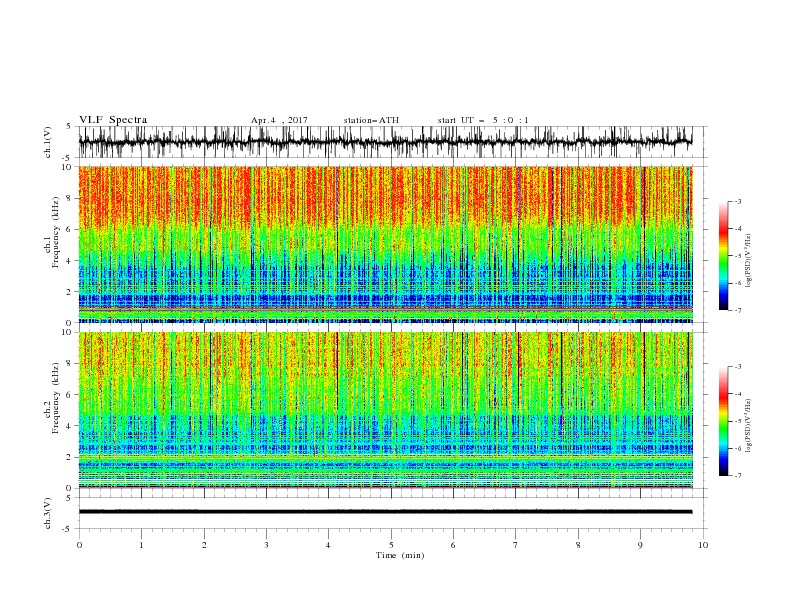The height and width of the screenshot is (612, 792).
Task: Click the flat ch.3 voltage trace
Action: click(385, 512)
